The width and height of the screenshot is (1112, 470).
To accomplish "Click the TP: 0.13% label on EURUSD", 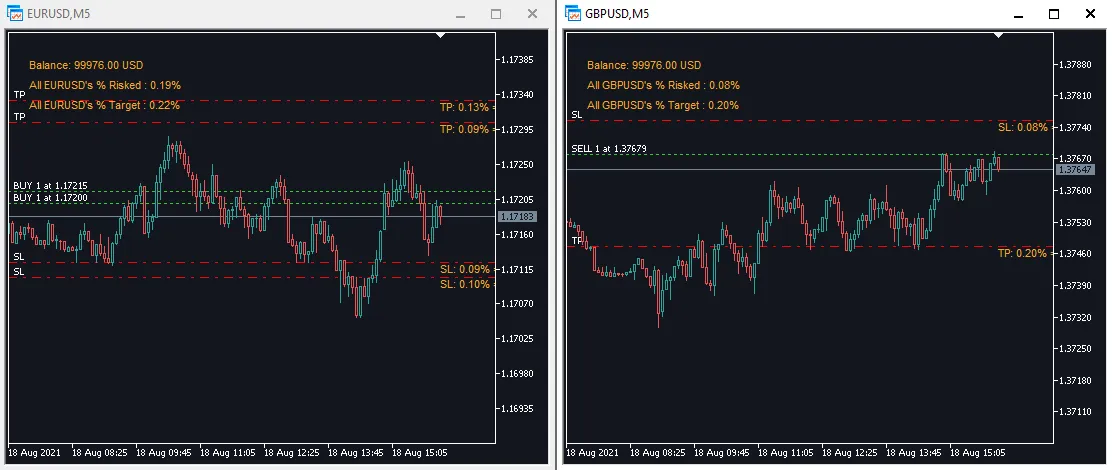I will [464, 107].
